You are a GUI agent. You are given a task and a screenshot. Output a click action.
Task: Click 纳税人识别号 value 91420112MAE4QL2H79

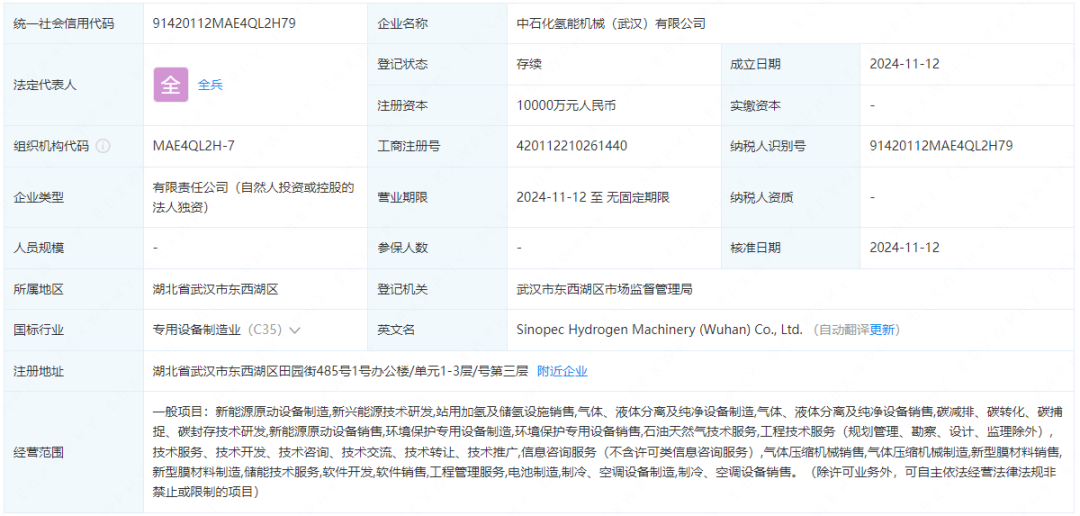941,146
